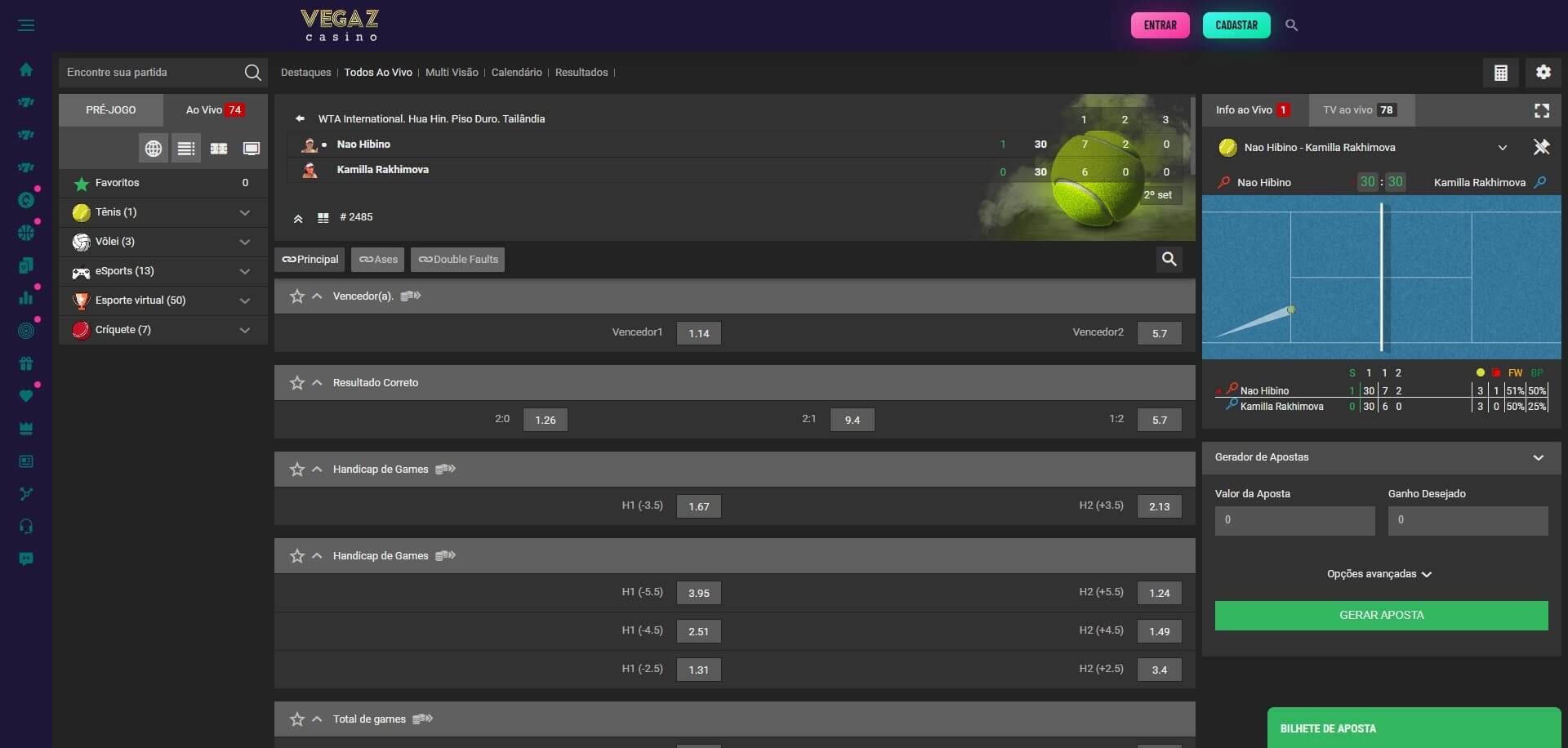Select the globe view icon
The width and height of the screenshot is (1568, 748).
click(153, 149)
